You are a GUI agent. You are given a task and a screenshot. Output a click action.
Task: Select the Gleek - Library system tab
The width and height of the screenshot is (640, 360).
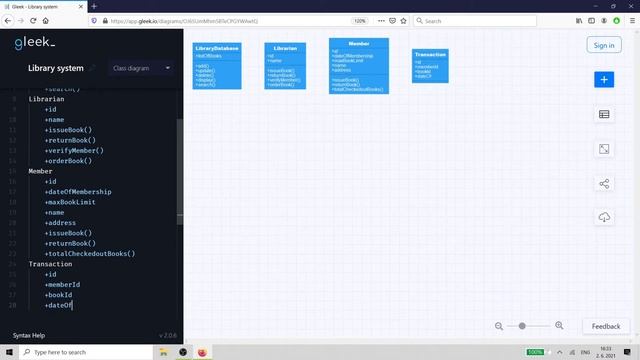pyautogui.click(x=43, y=7)
